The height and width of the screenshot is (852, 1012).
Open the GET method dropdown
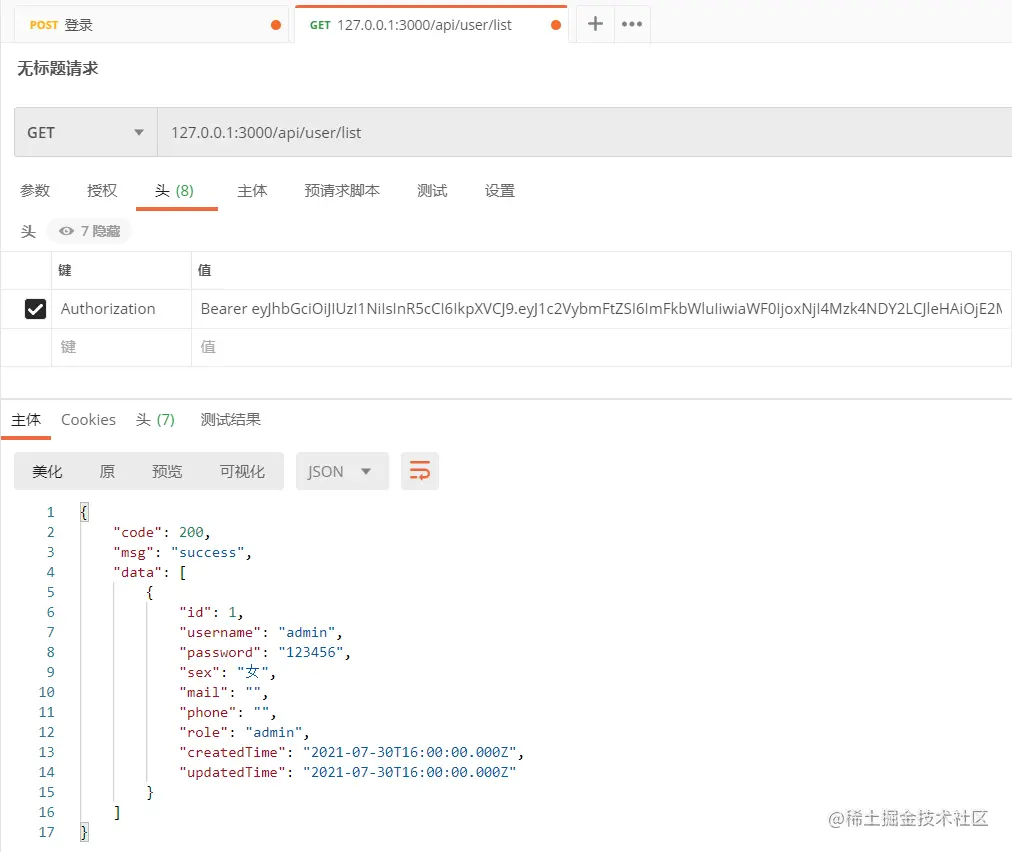(86, 132)
